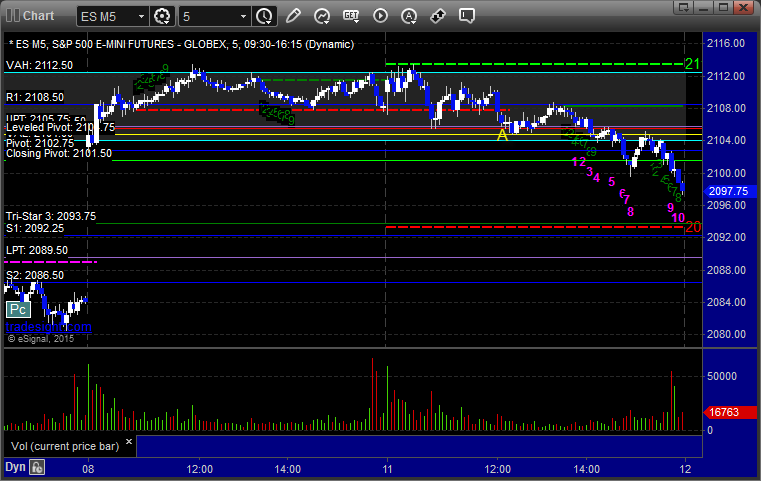The image size is (761, 481).
Task: Click the VAH: 2112.50 label
Action: point(39,65)
